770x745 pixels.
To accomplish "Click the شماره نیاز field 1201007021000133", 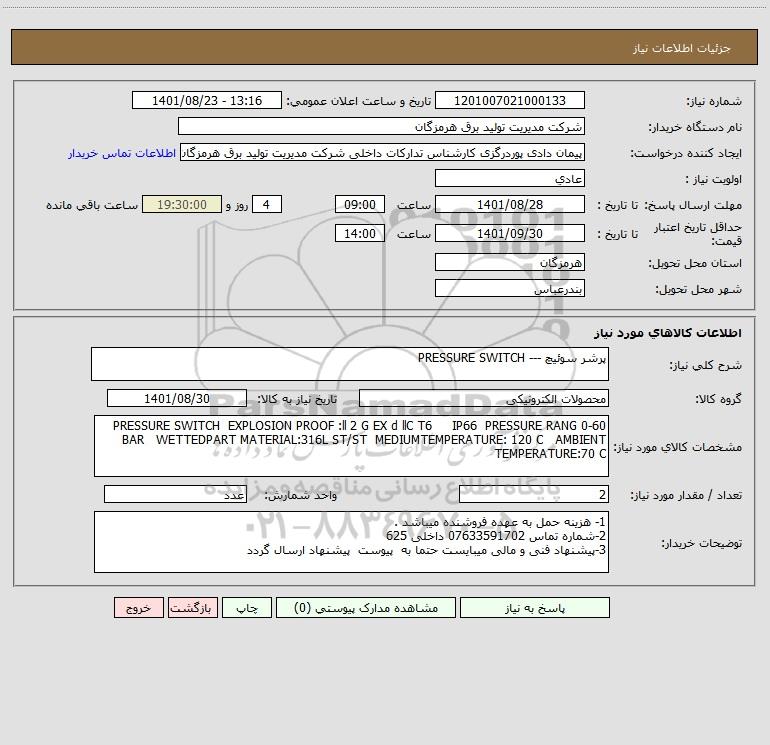I will pos(510,100).
